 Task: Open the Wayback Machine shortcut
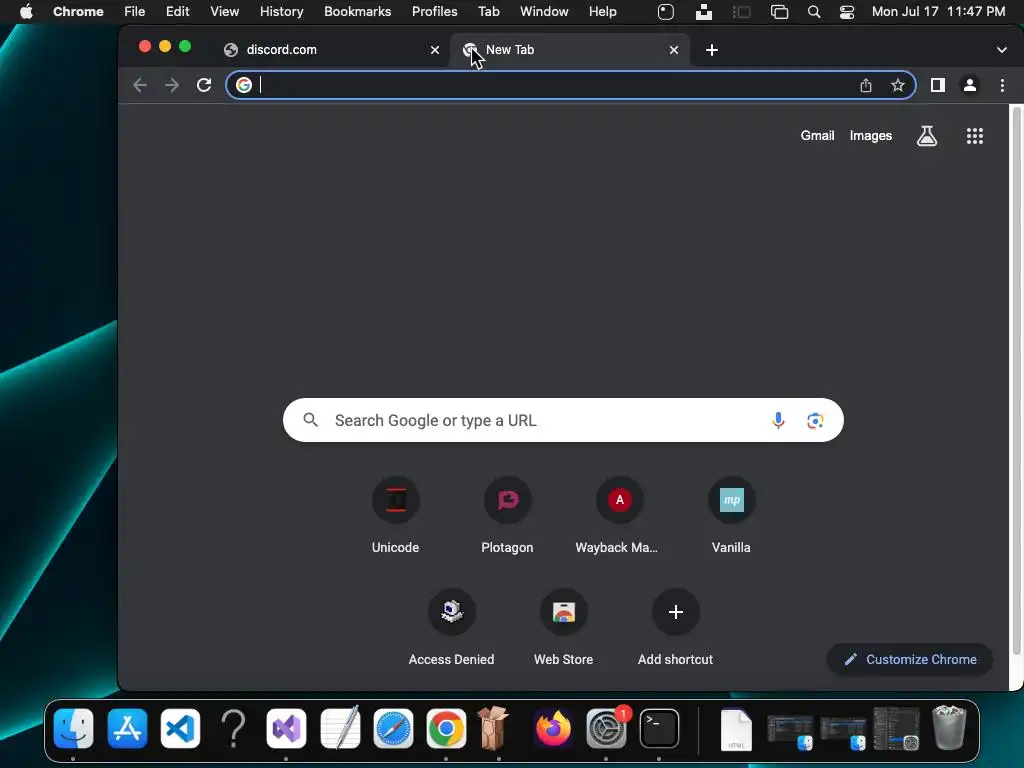point(619,516)
